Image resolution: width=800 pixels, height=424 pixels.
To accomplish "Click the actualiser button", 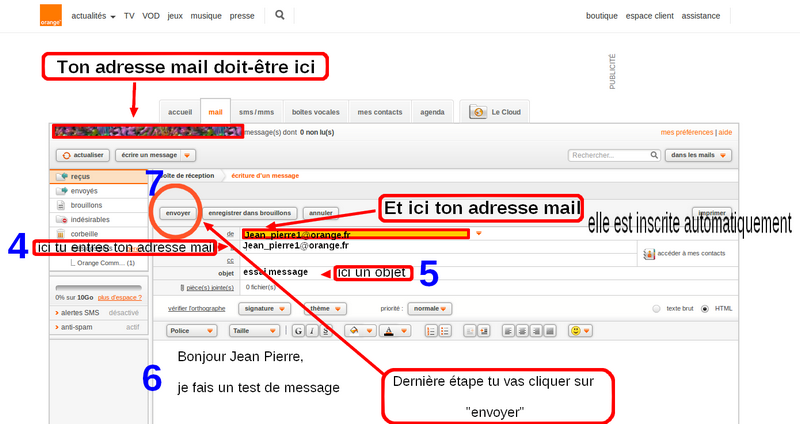I will click(x=83, y=155).
